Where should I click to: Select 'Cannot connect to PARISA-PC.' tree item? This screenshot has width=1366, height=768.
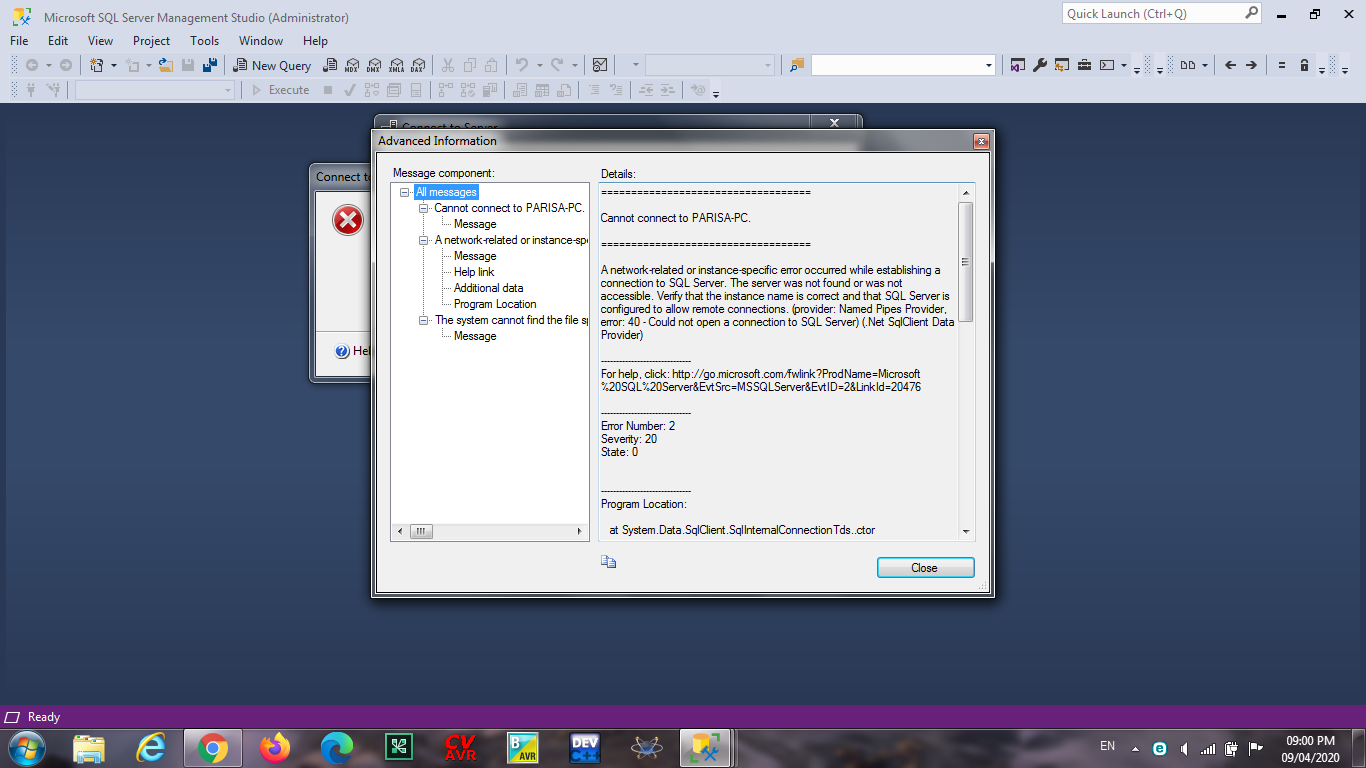pyautogui.click(x=509, y=208)
